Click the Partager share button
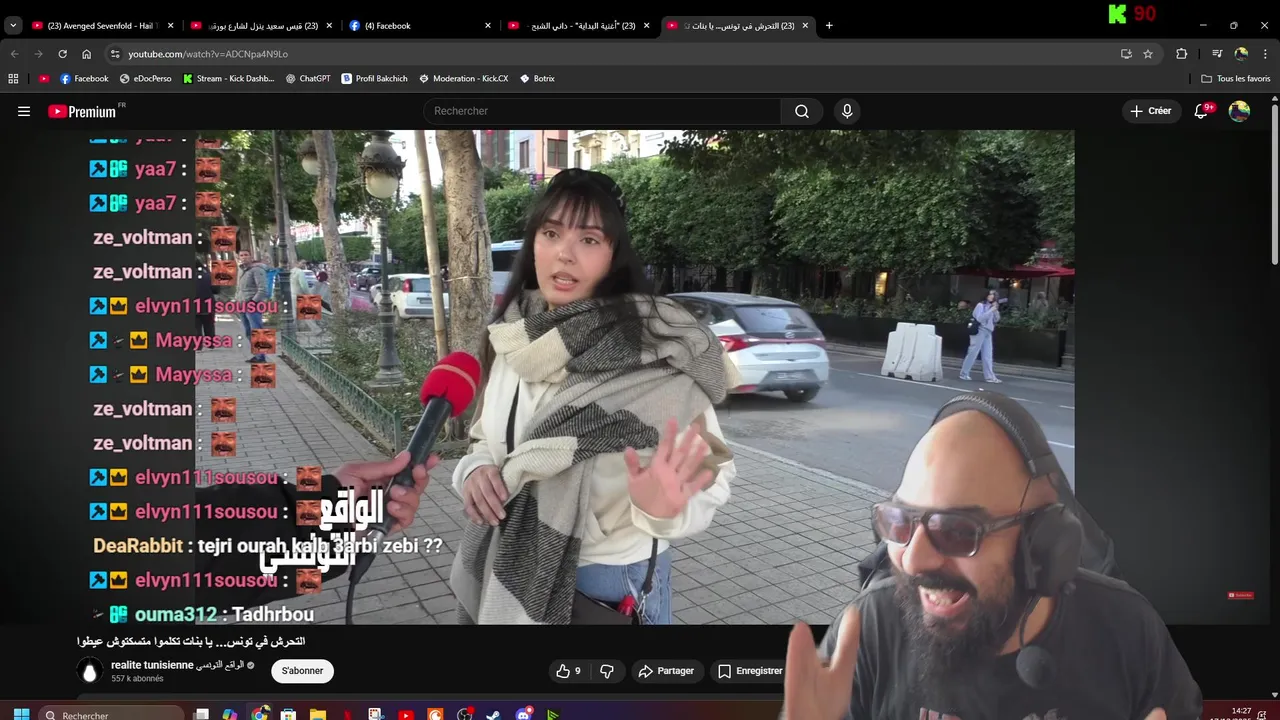This screenshot has height=720, width=1280. click(x=666, y=671)
